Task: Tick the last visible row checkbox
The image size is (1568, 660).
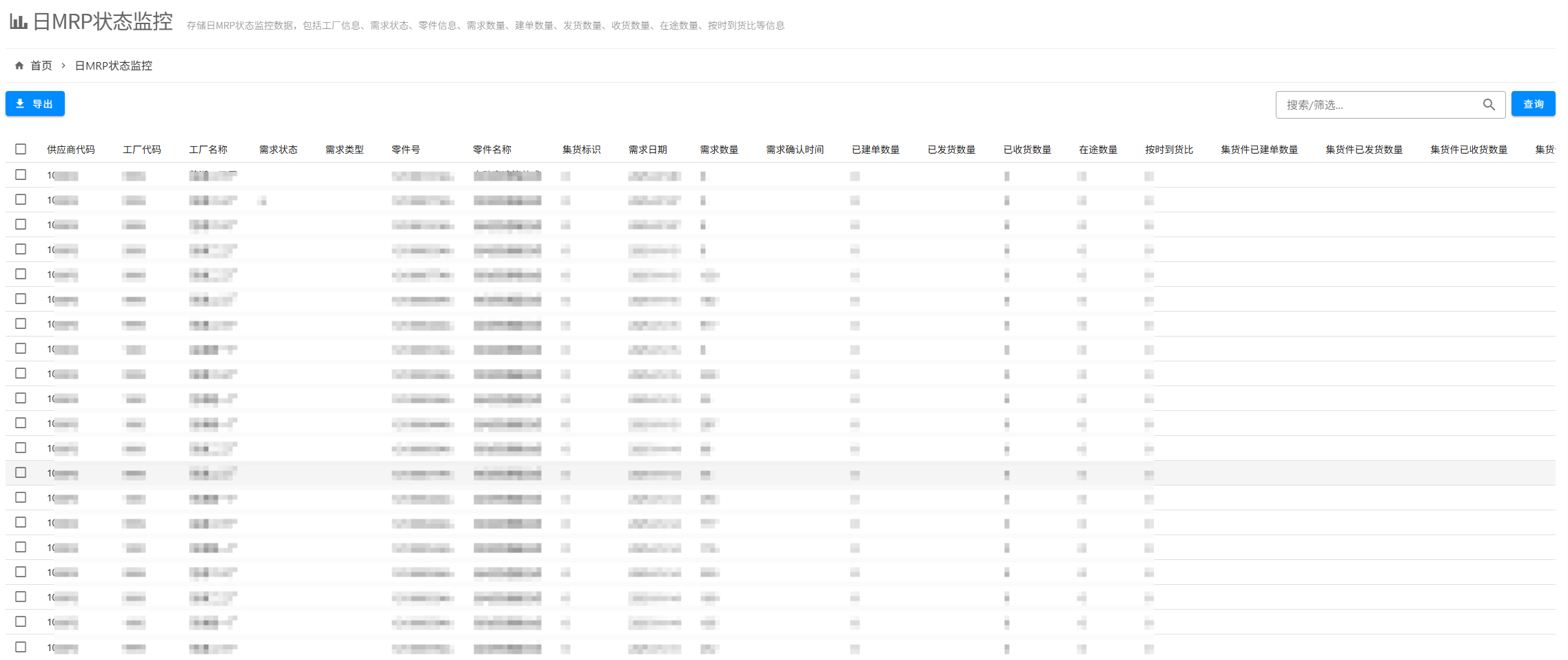Action: (21, 647)
